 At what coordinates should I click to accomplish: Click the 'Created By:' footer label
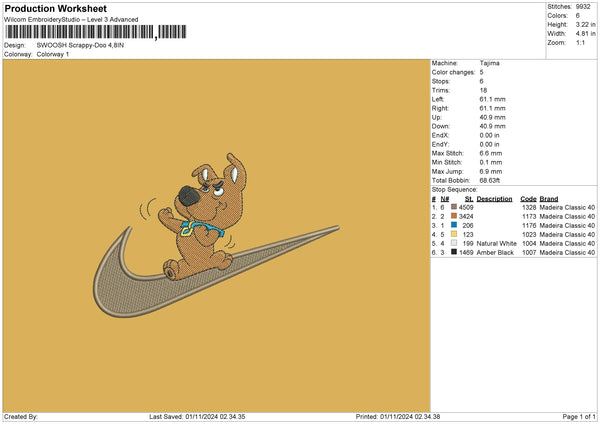click(x=21, y=416)
